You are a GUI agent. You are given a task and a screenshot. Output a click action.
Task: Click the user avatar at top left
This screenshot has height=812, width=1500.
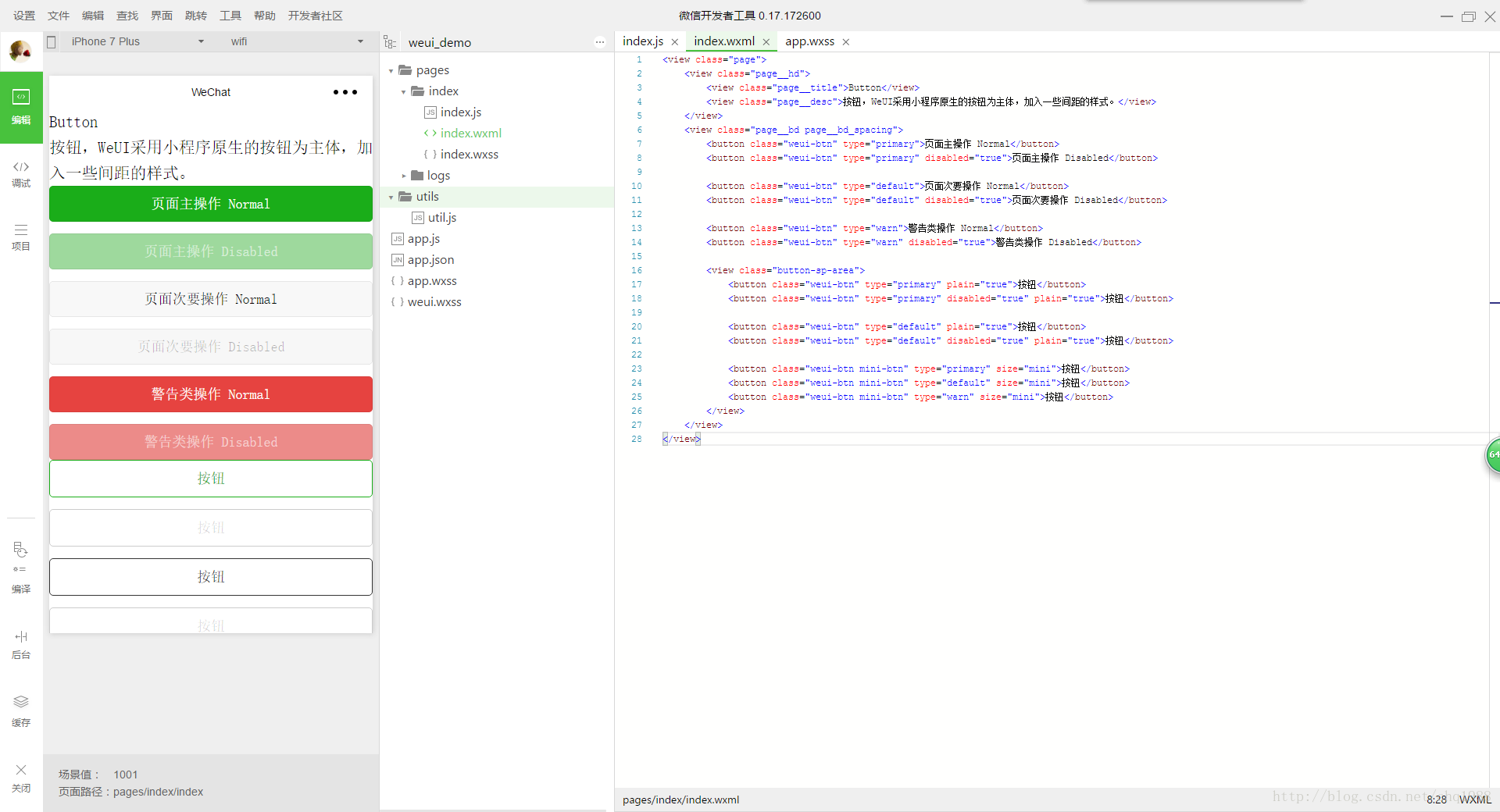pos(20,52)
